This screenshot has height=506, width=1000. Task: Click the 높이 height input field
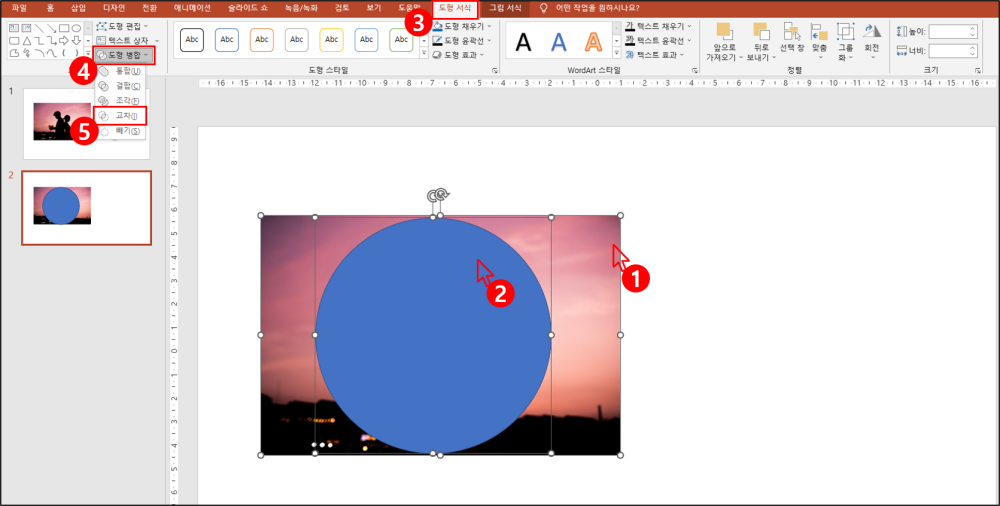tap(953, 31)
